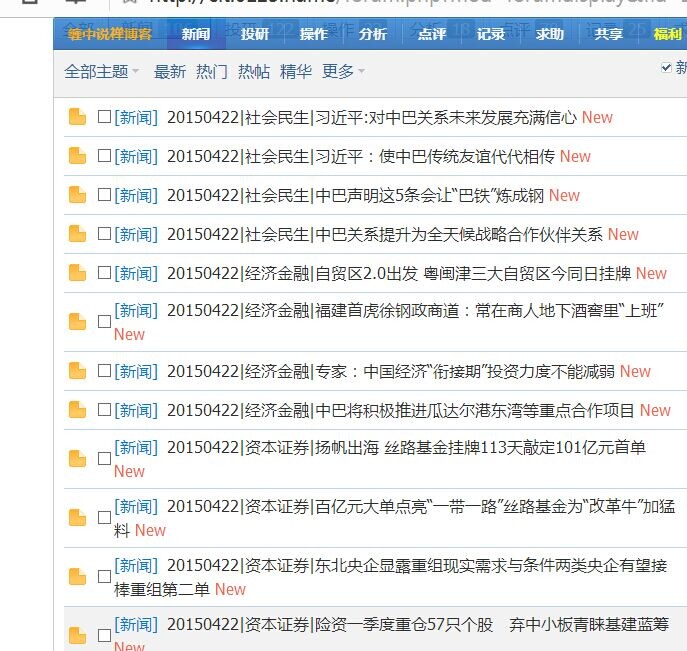The height and width of the screenshot is (651, 687).
Task: Untick the checked box at top right
Action: point(667,68)
